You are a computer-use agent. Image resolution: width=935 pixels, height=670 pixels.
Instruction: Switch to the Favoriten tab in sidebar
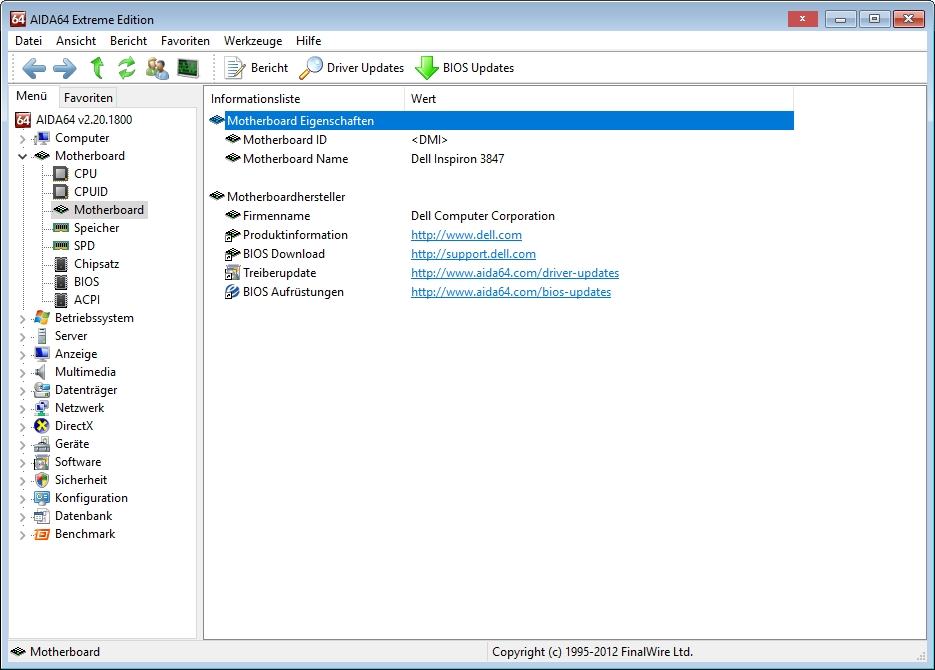[x=88, y=97]
